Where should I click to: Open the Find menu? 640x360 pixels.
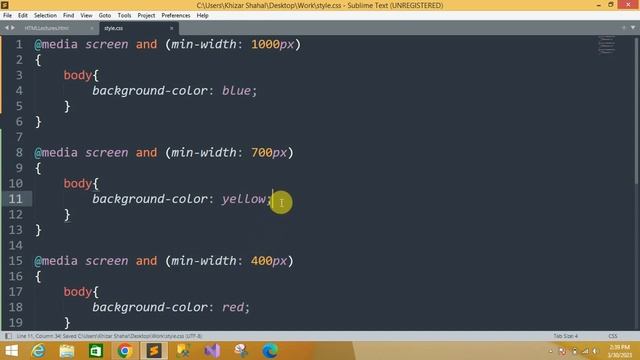point(69,16)
